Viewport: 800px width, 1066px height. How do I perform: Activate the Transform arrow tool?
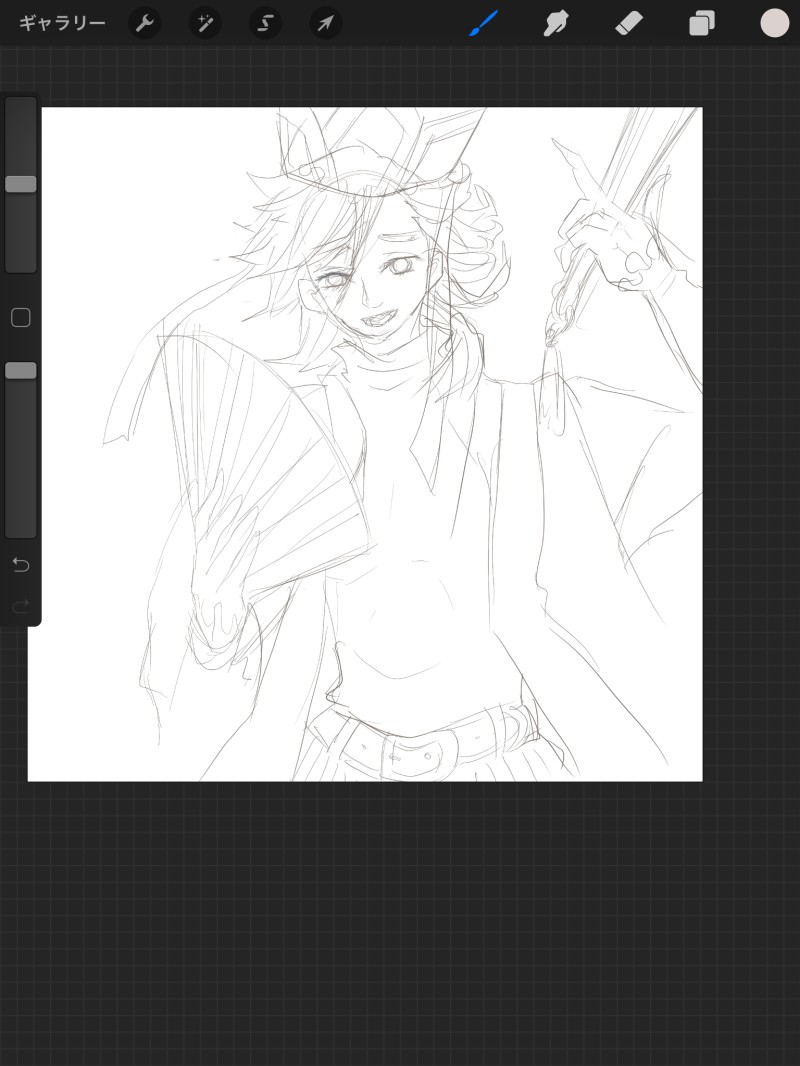326,24
